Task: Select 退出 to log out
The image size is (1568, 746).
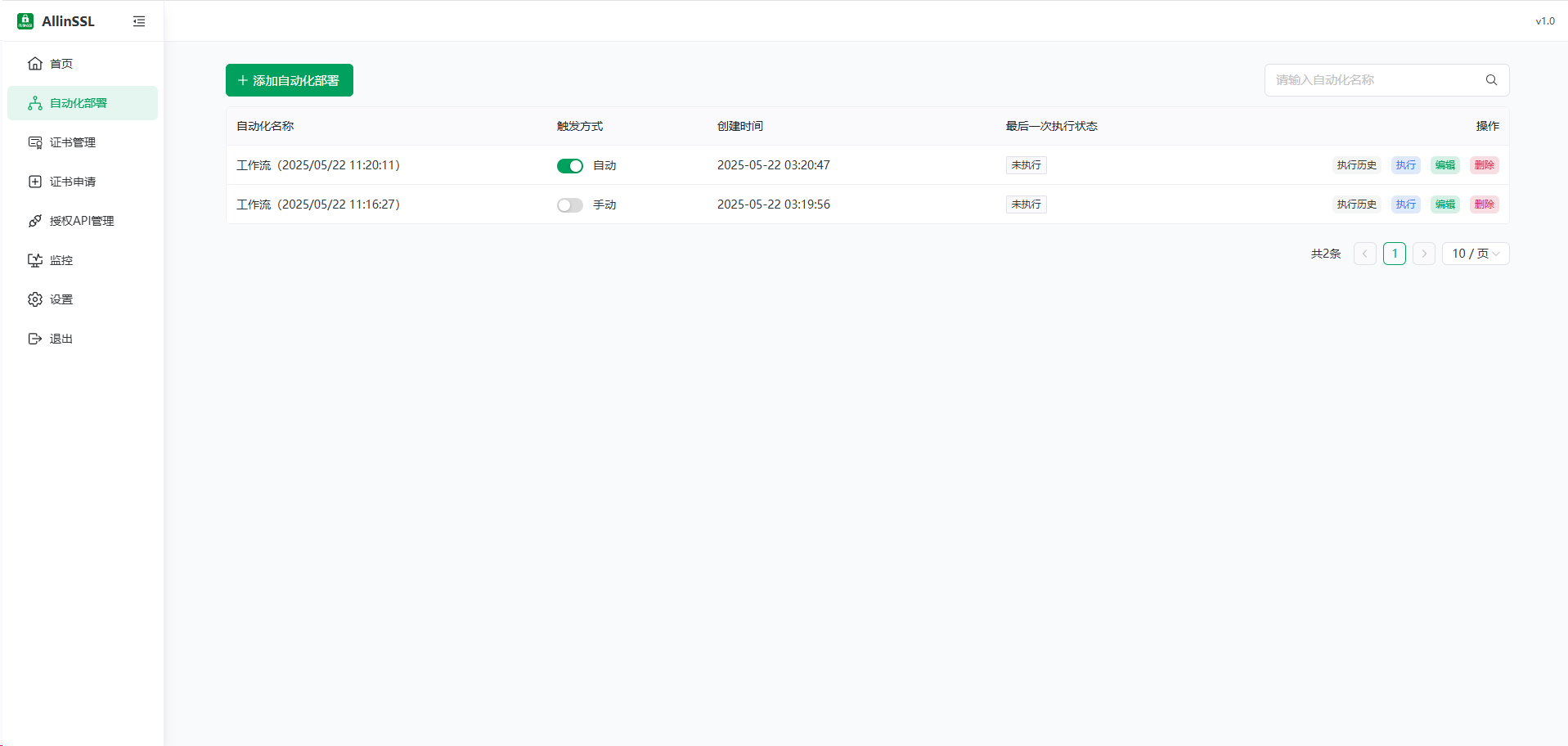Action: point(61,339)
